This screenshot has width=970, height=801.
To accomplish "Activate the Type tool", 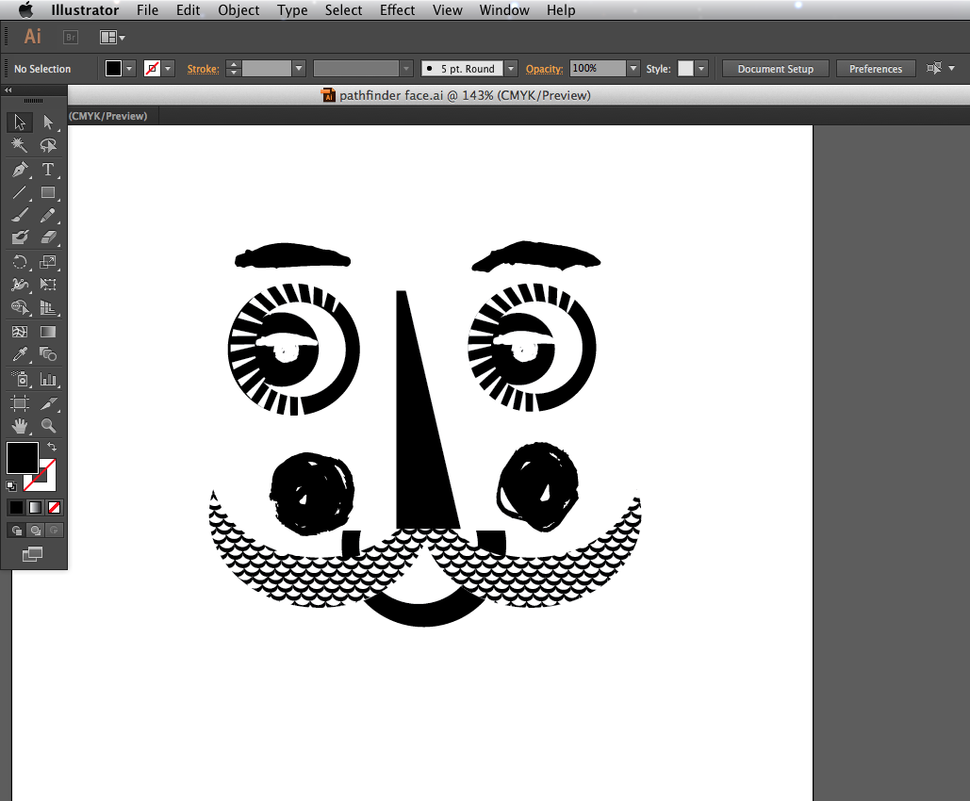I will coord(48,169).
